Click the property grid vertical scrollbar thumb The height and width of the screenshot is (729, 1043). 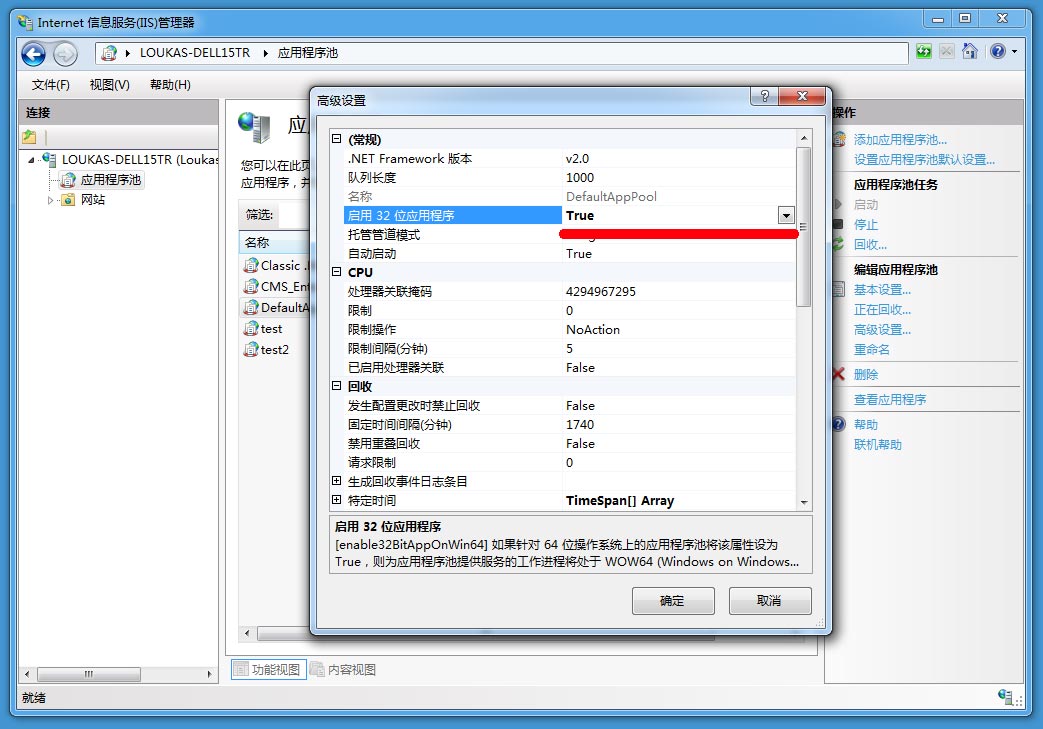coord(804,227)
